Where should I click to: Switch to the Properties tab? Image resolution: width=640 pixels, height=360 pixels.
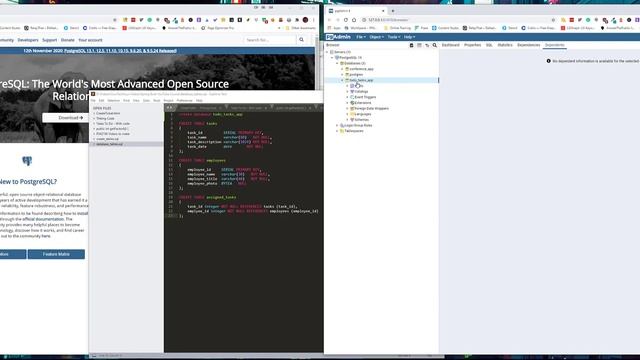point(472,45)
